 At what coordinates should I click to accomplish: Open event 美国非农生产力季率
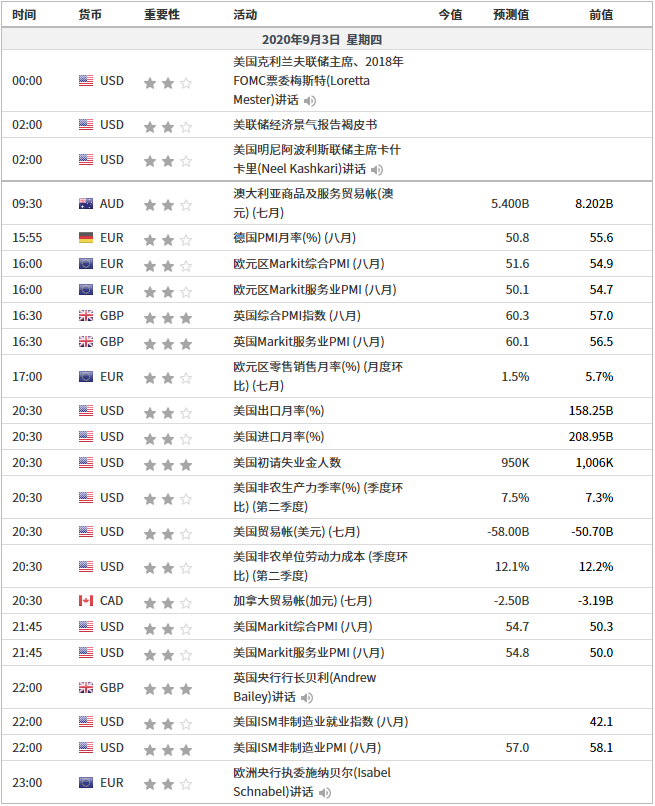(x=318, y=497)
